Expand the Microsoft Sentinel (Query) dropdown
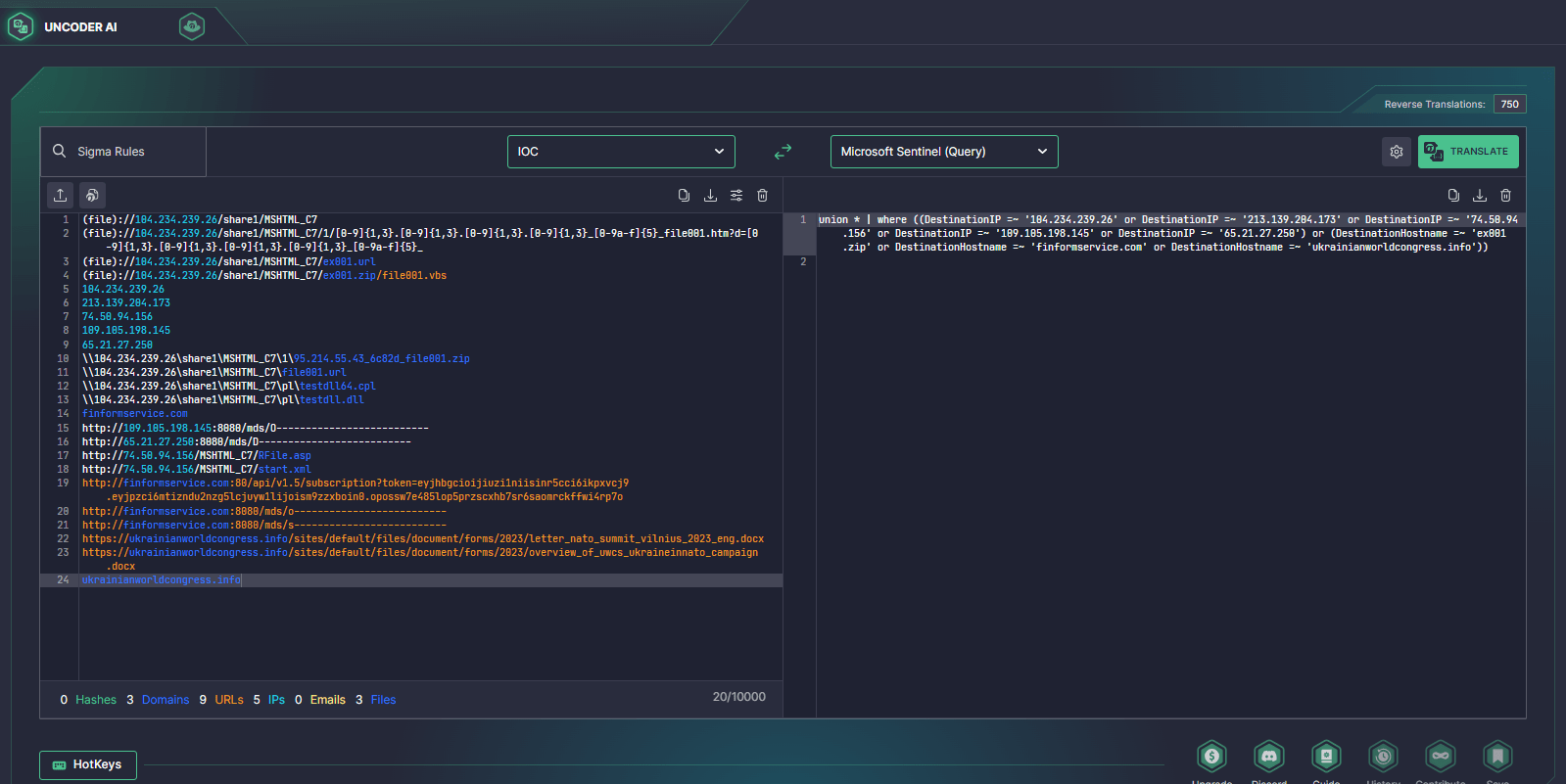This screenshot has height=784, width=1566. (944, 152)
